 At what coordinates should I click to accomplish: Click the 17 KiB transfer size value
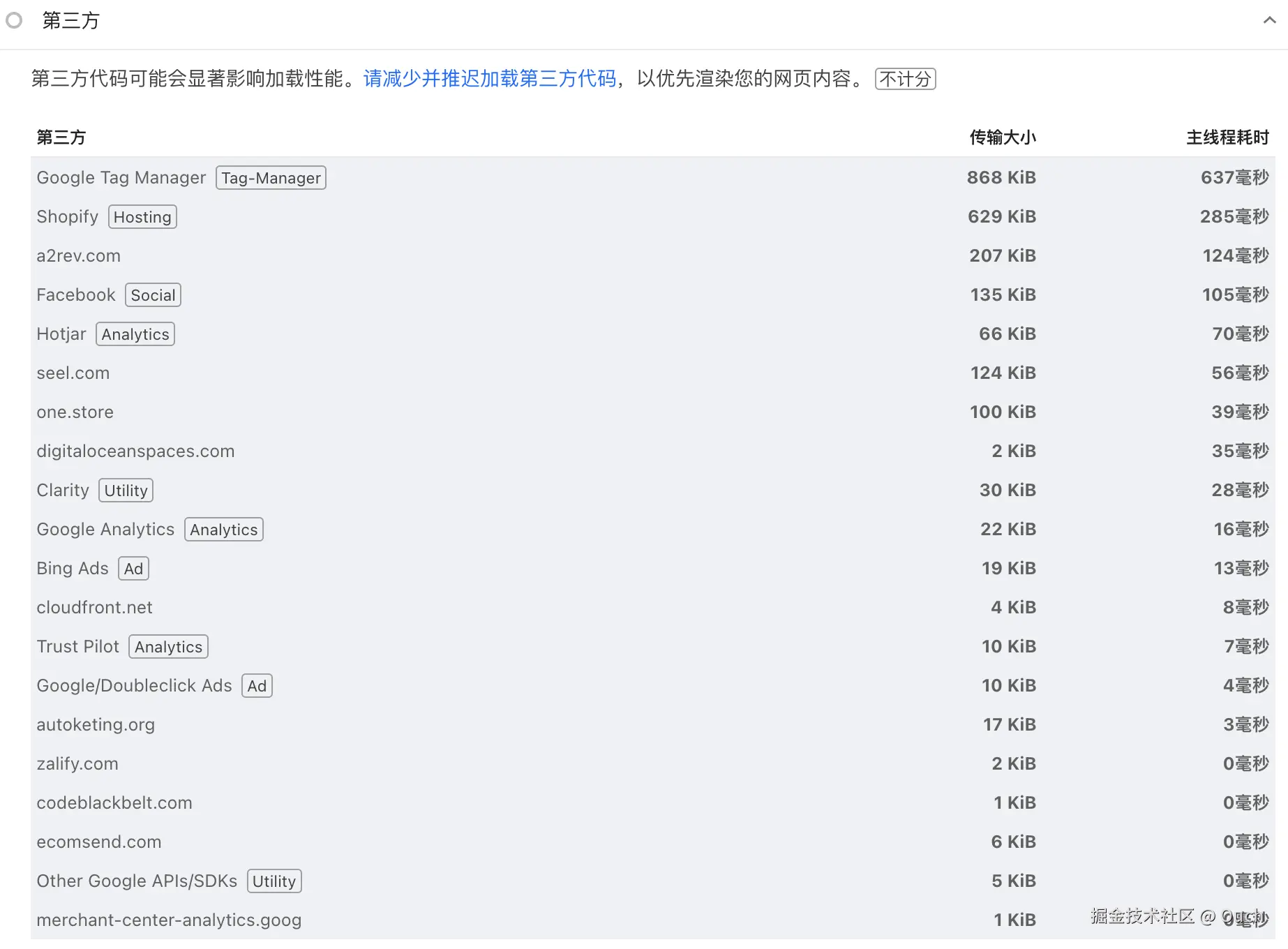(x=1010, y=725)
